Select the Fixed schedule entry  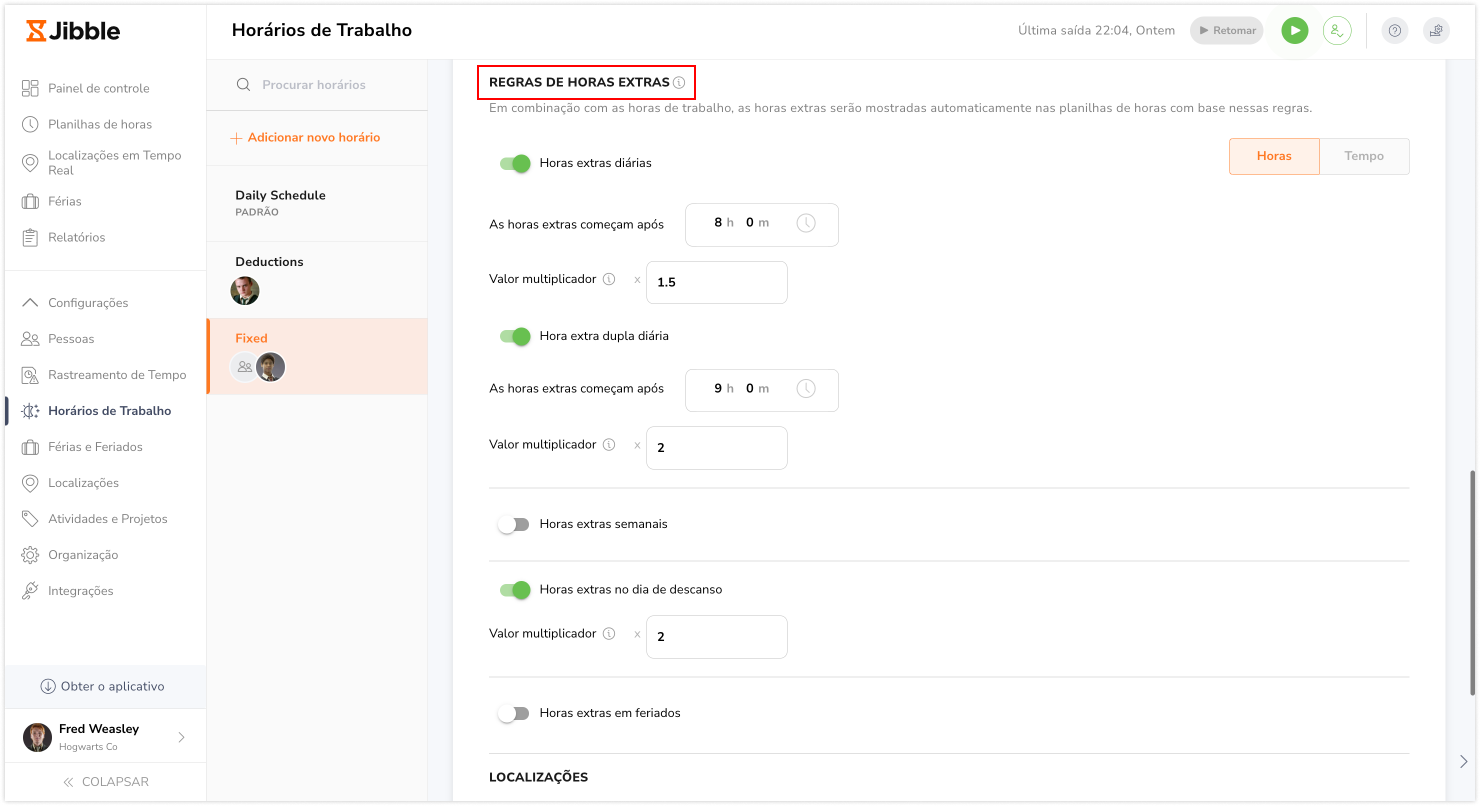(x=317, y=356)
